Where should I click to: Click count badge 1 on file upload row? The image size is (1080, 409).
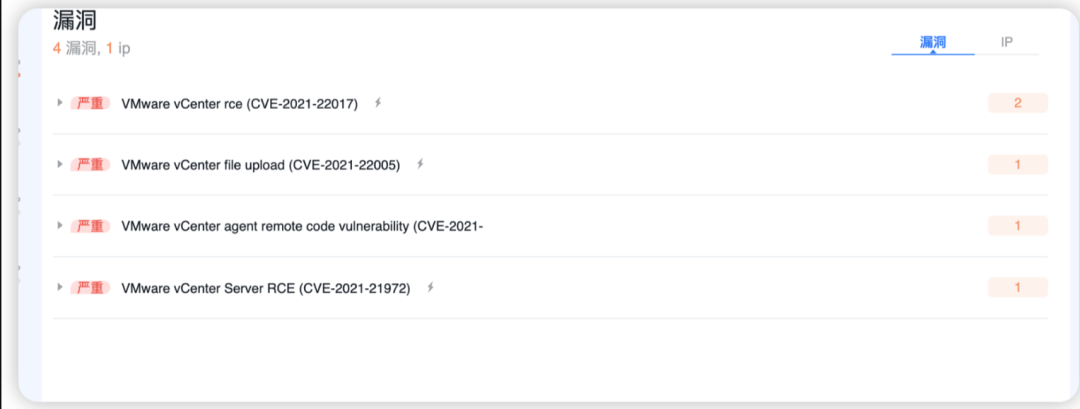pos(1017,165)
